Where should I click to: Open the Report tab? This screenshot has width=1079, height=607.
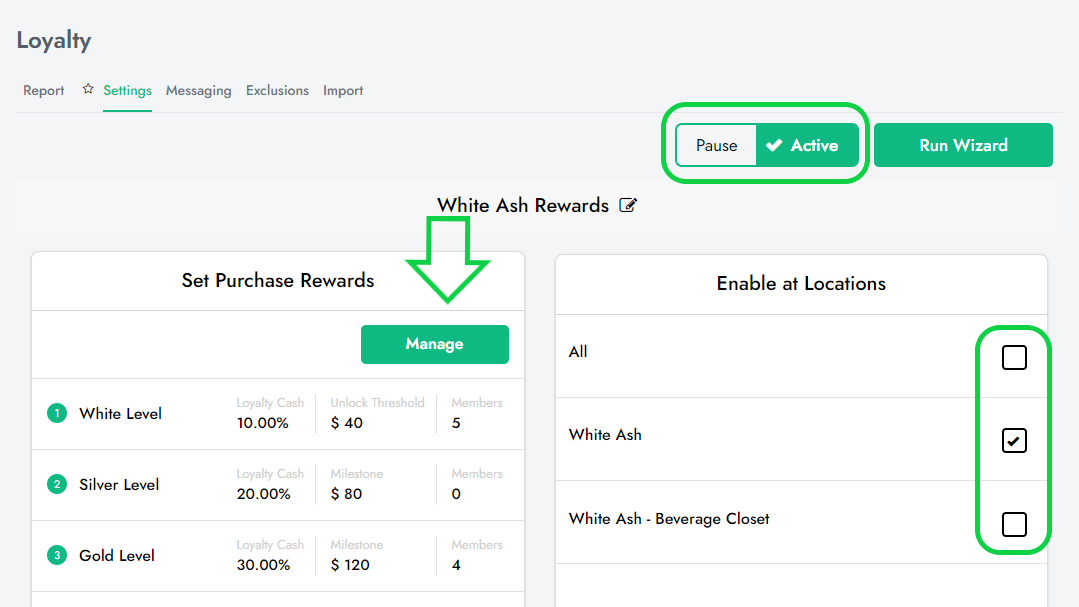[x=44, y=91]
